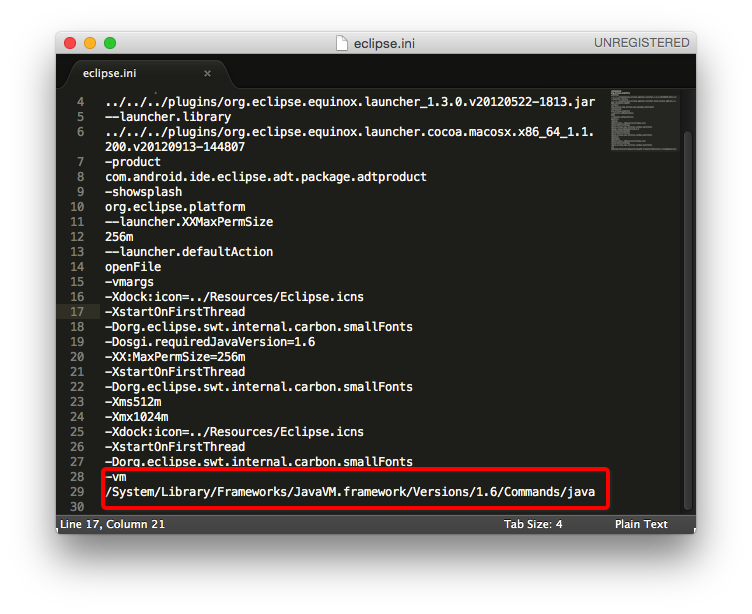Click the 200.v20120913-144807 wrapped line
Image resolution: width=752 pixels, height=614 pixels.
tap(175, 147)
